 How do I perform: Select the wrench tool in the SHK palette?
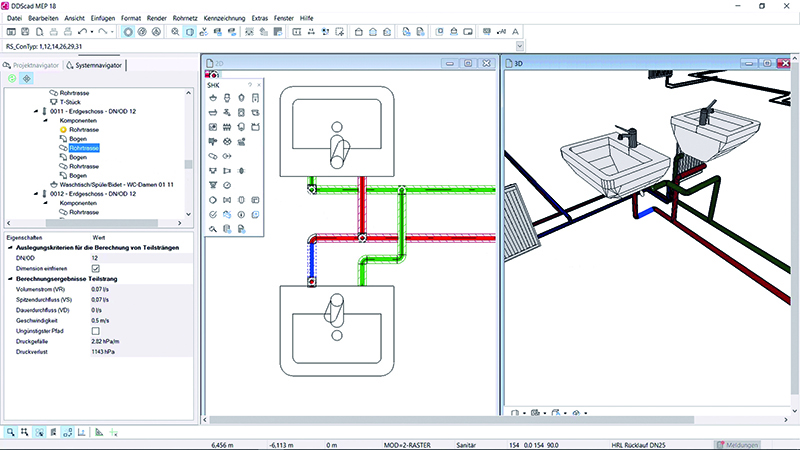click(x=213, y=229)
